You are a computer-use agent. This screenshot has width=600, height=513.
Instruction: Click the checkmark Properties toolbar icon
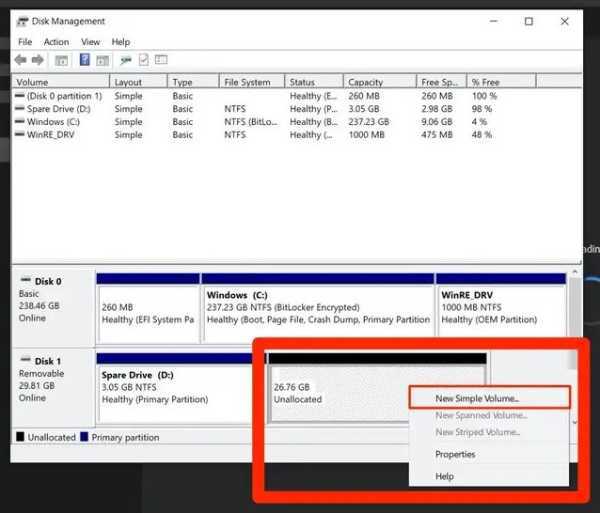(x=144, y=60)
